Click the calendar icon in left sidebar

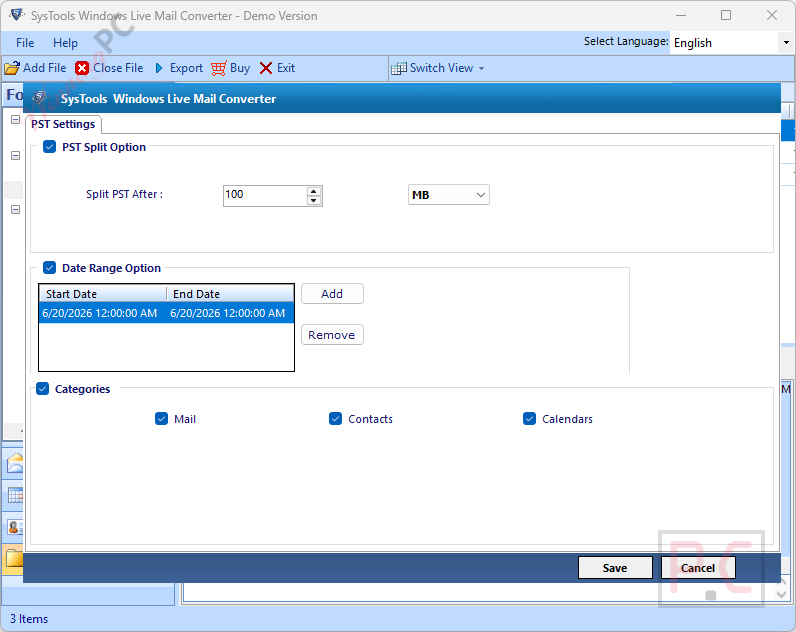click(15, 495)
